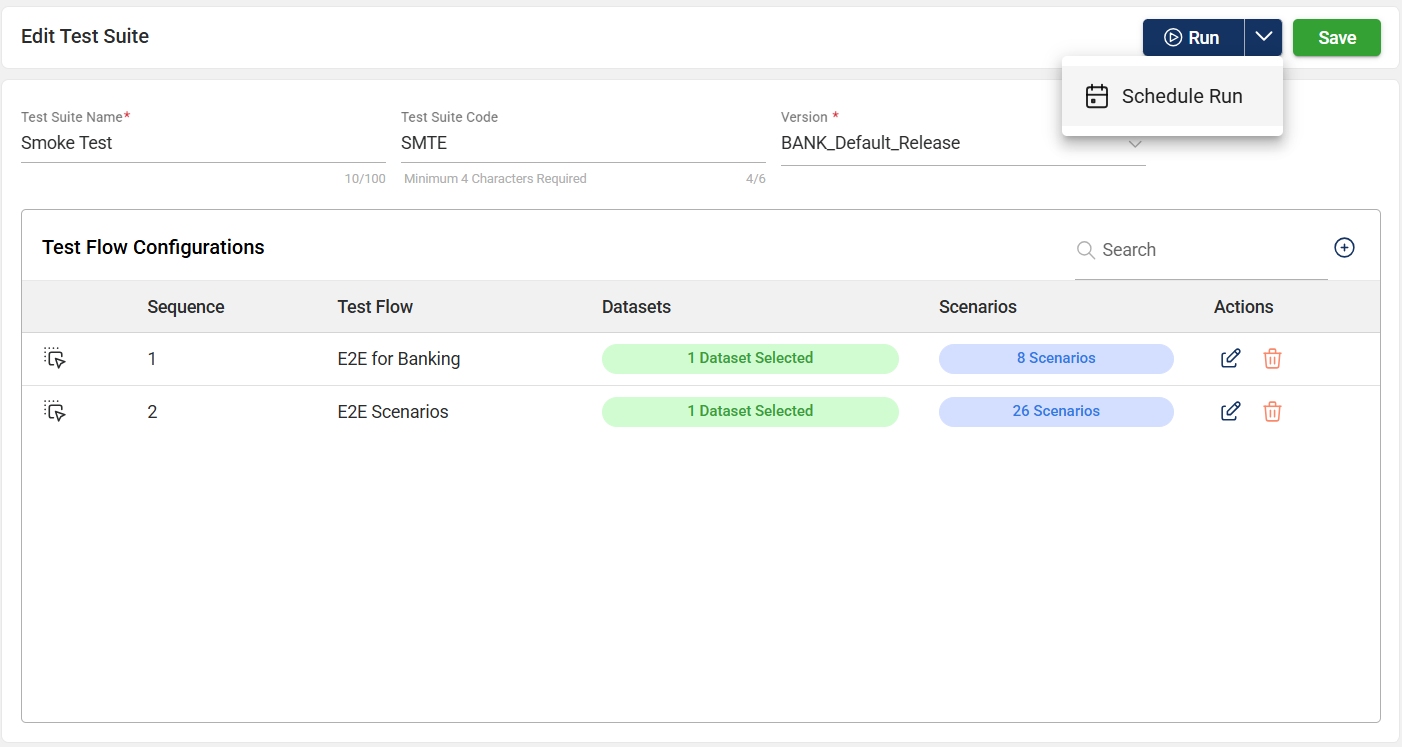Screen dimensions: 1402x747
Task: Collapse the Run options dropdown arrow
Action: (x=1264, y=37)
